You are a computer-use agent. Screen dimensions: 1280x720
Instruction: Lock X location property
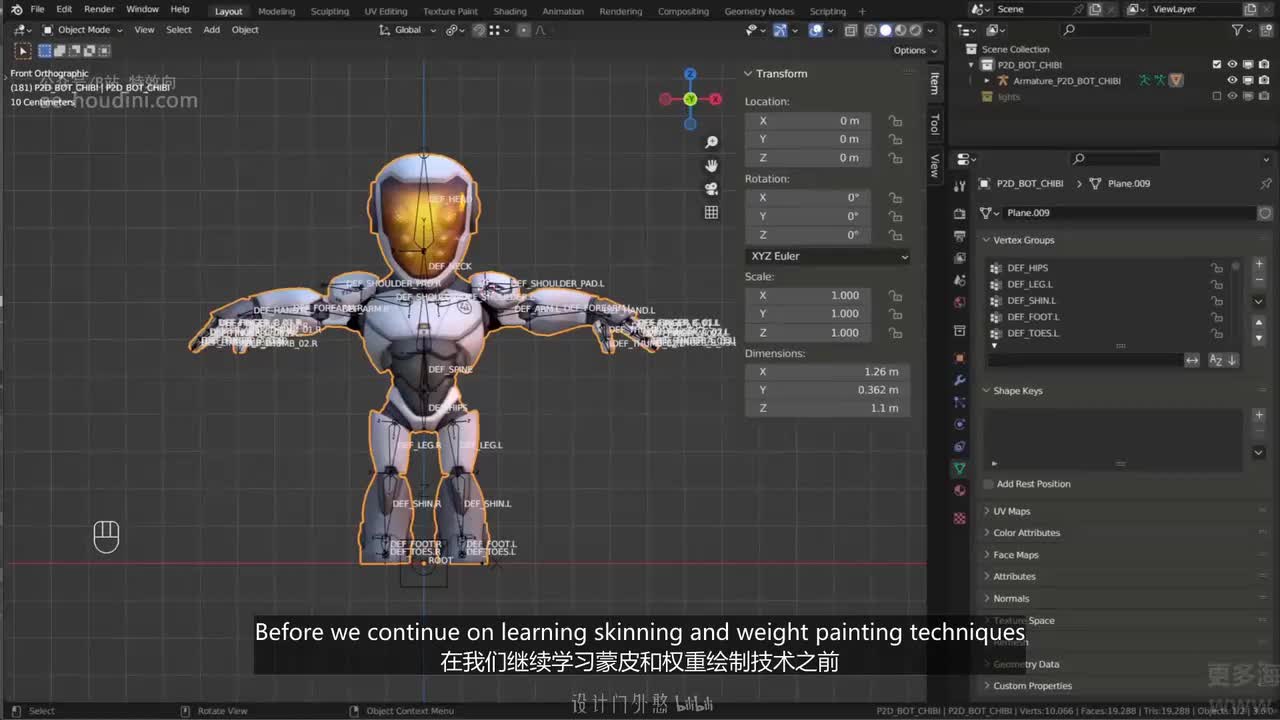tap(895, 121)
